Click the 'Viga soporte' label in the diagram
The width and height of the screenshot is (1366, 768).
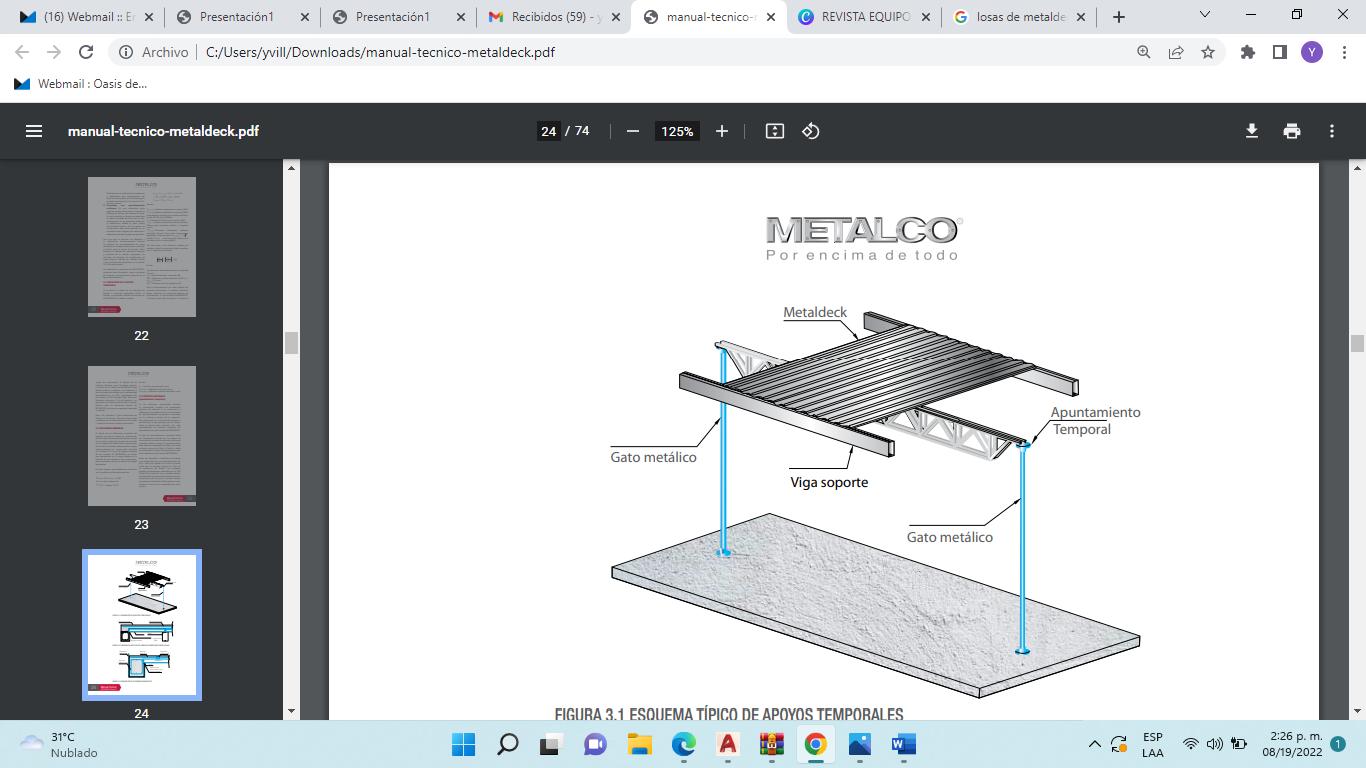pos(829,482)
